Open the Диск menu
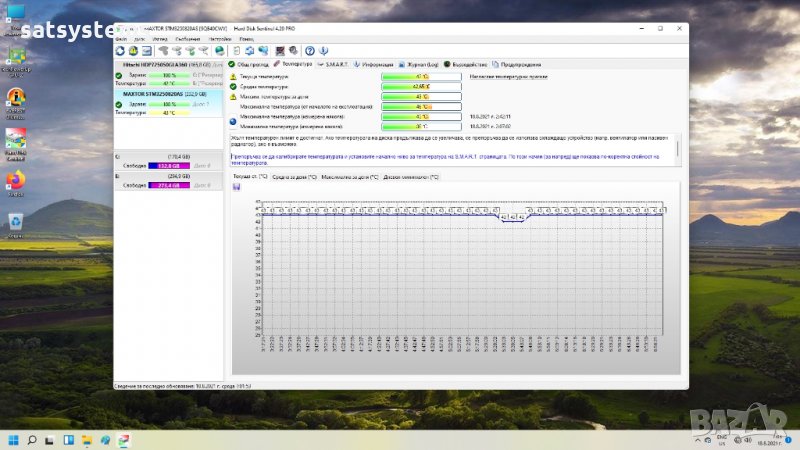 click(140, 38)
